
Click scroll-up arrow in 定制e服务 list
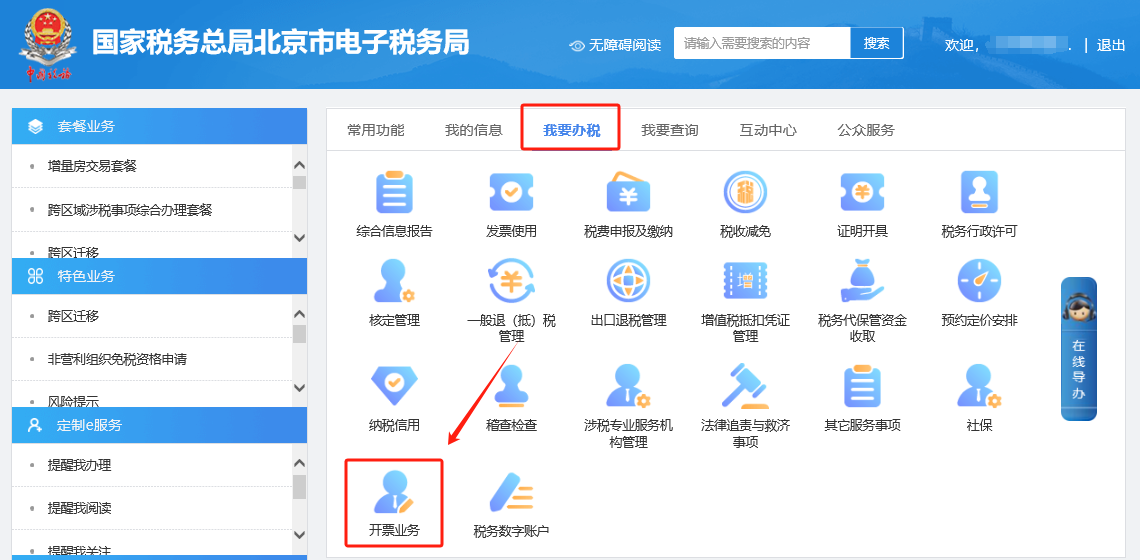(299, 464)
